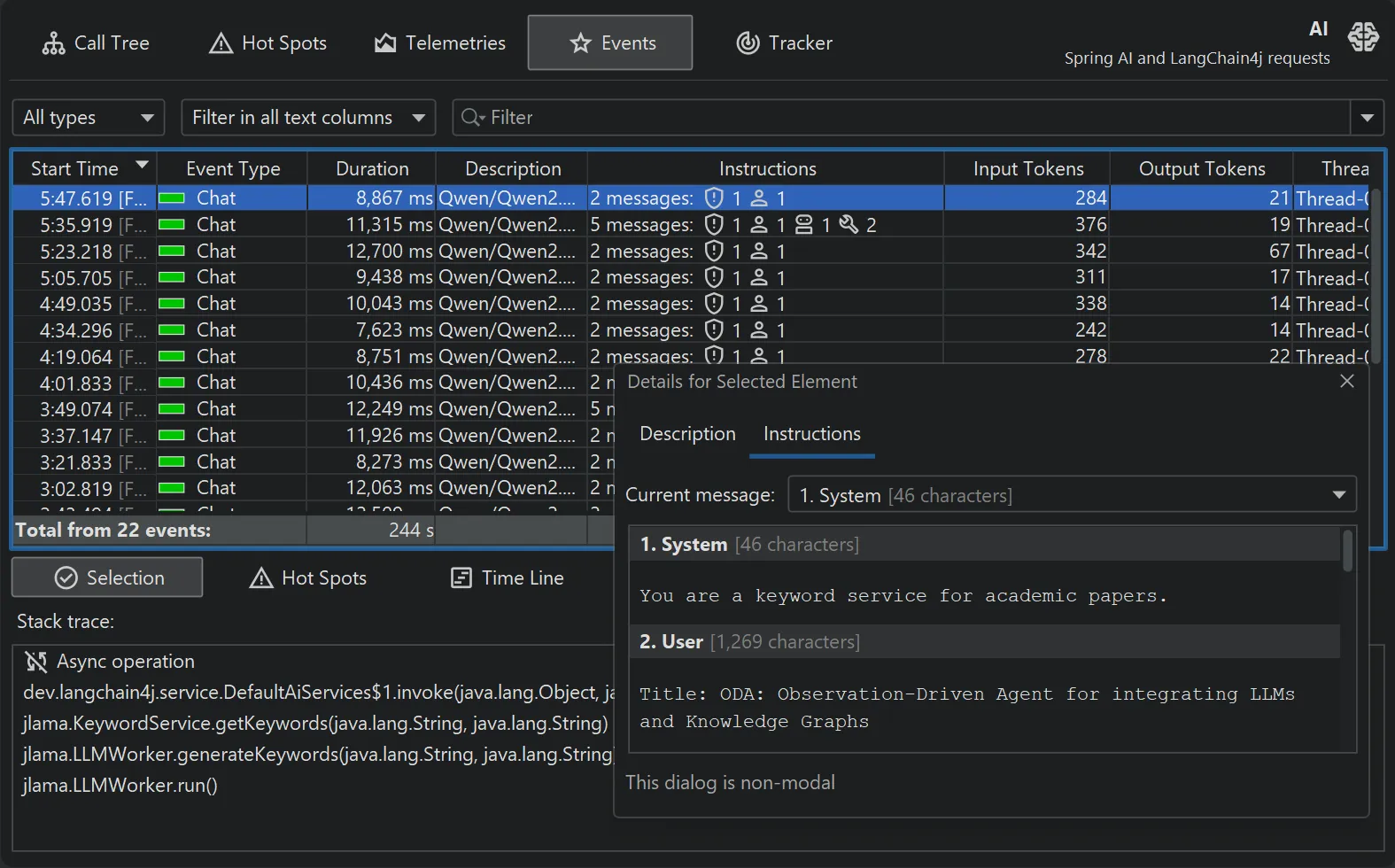Viewport: 1395px width, 868px height.
Task: Sort by Start Time column header
Action: [84, 168]
